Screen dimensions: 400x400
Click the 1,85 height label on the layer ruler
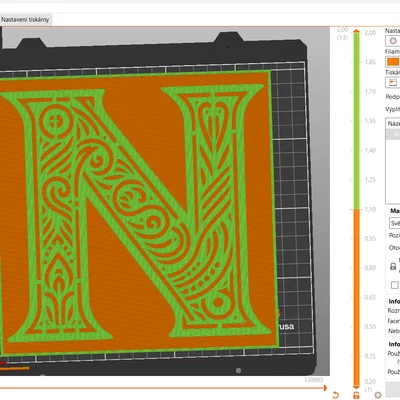[370, 62]
